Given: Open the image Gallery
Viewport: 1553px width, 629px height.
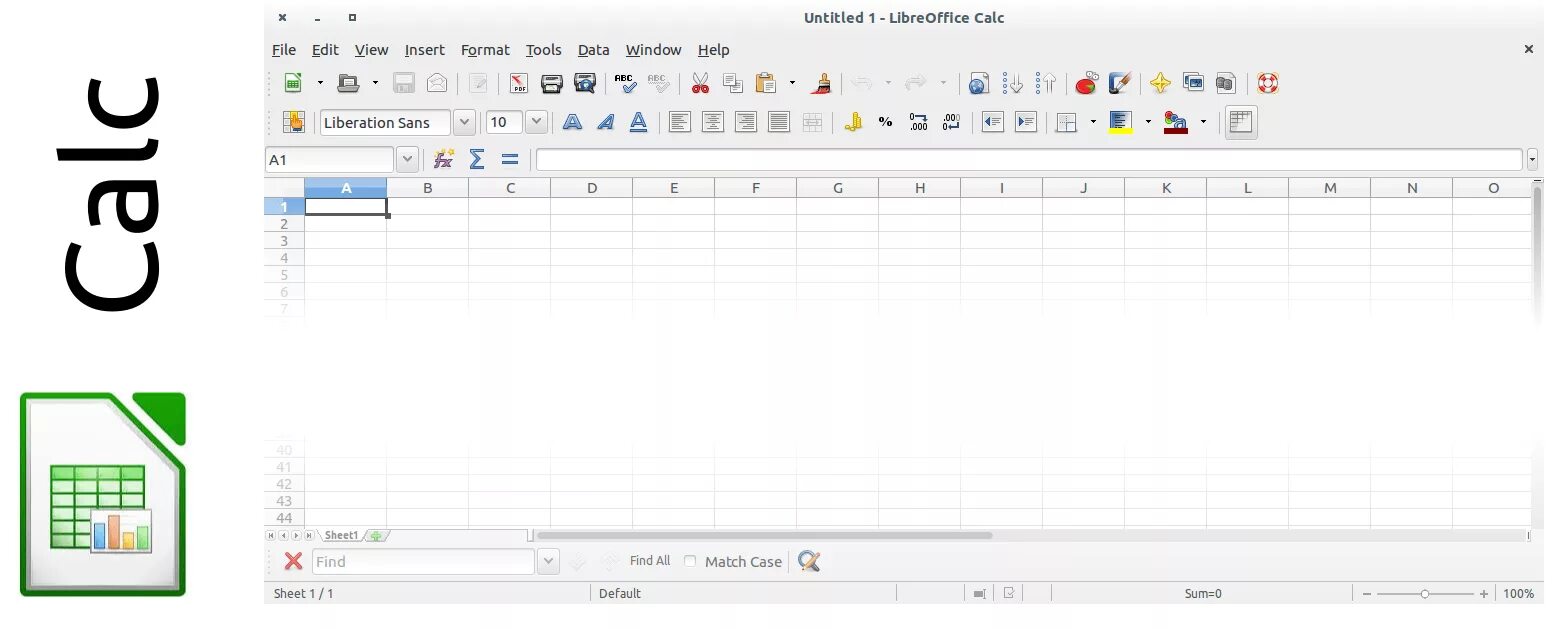Looking at the screenshot, I should click(x=1193, y=83).
